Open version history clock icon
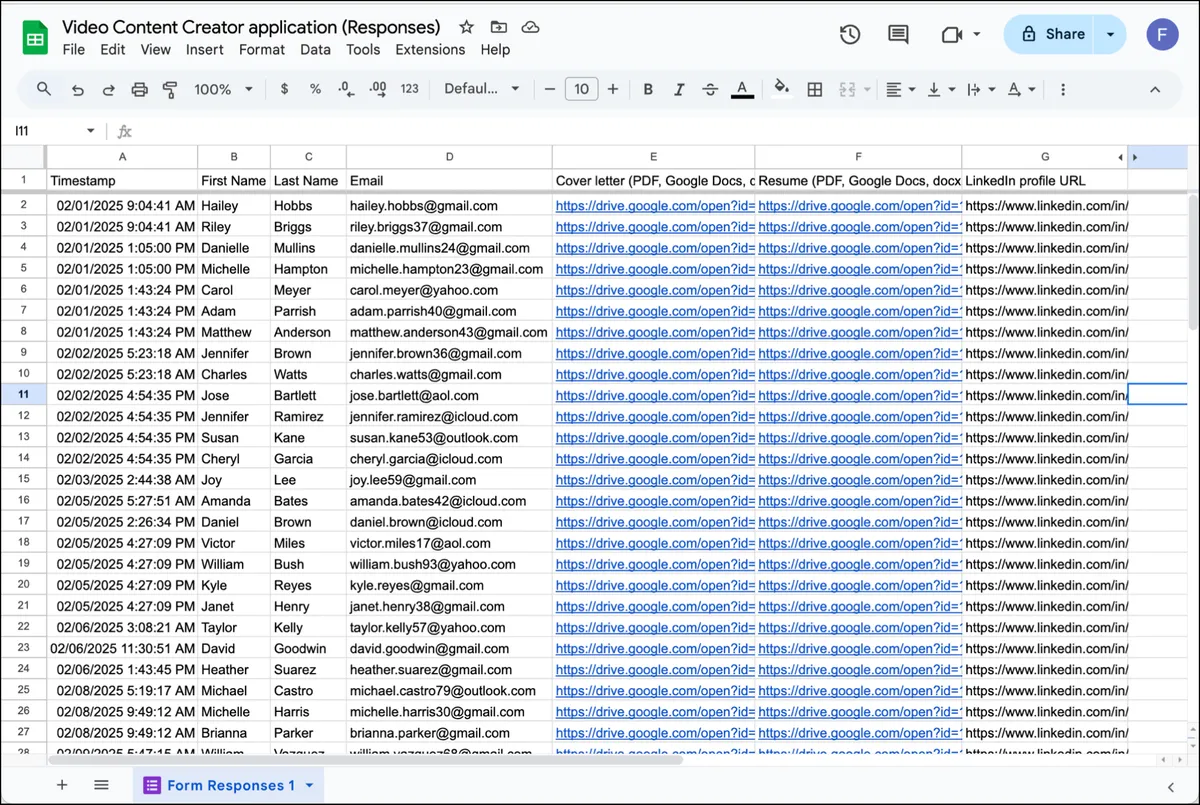This screenshot has width=1200, height=805. [x=850, y=34]
